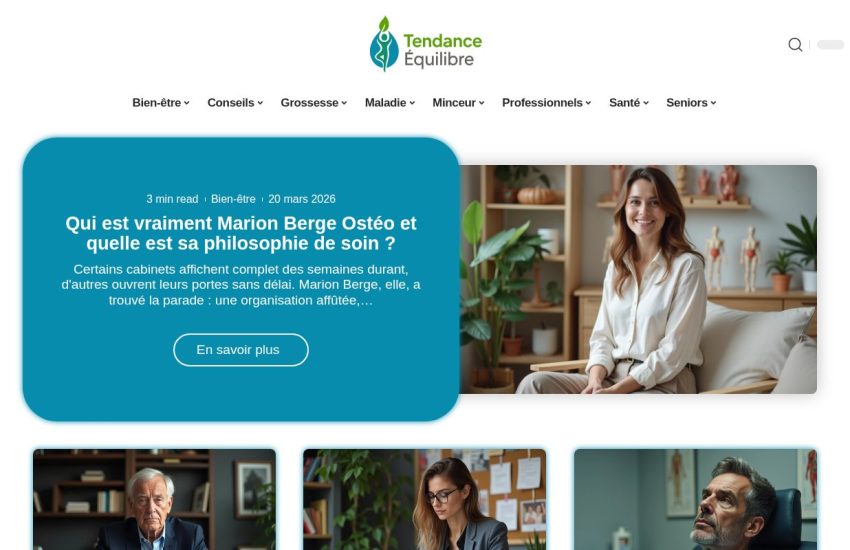Expand the Seniors chevron
Viewport: 850px width, 550px height.
click(713, 103)
